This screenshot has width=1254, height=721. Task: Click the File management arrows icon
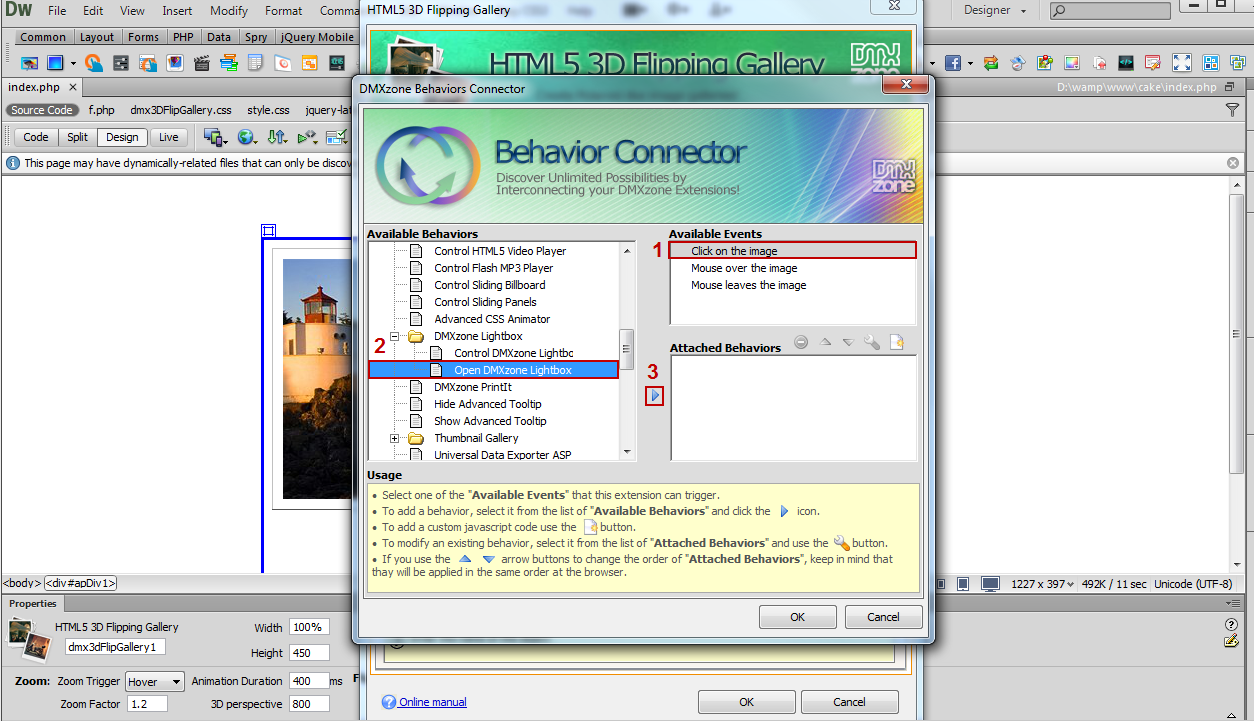(277, 137)
